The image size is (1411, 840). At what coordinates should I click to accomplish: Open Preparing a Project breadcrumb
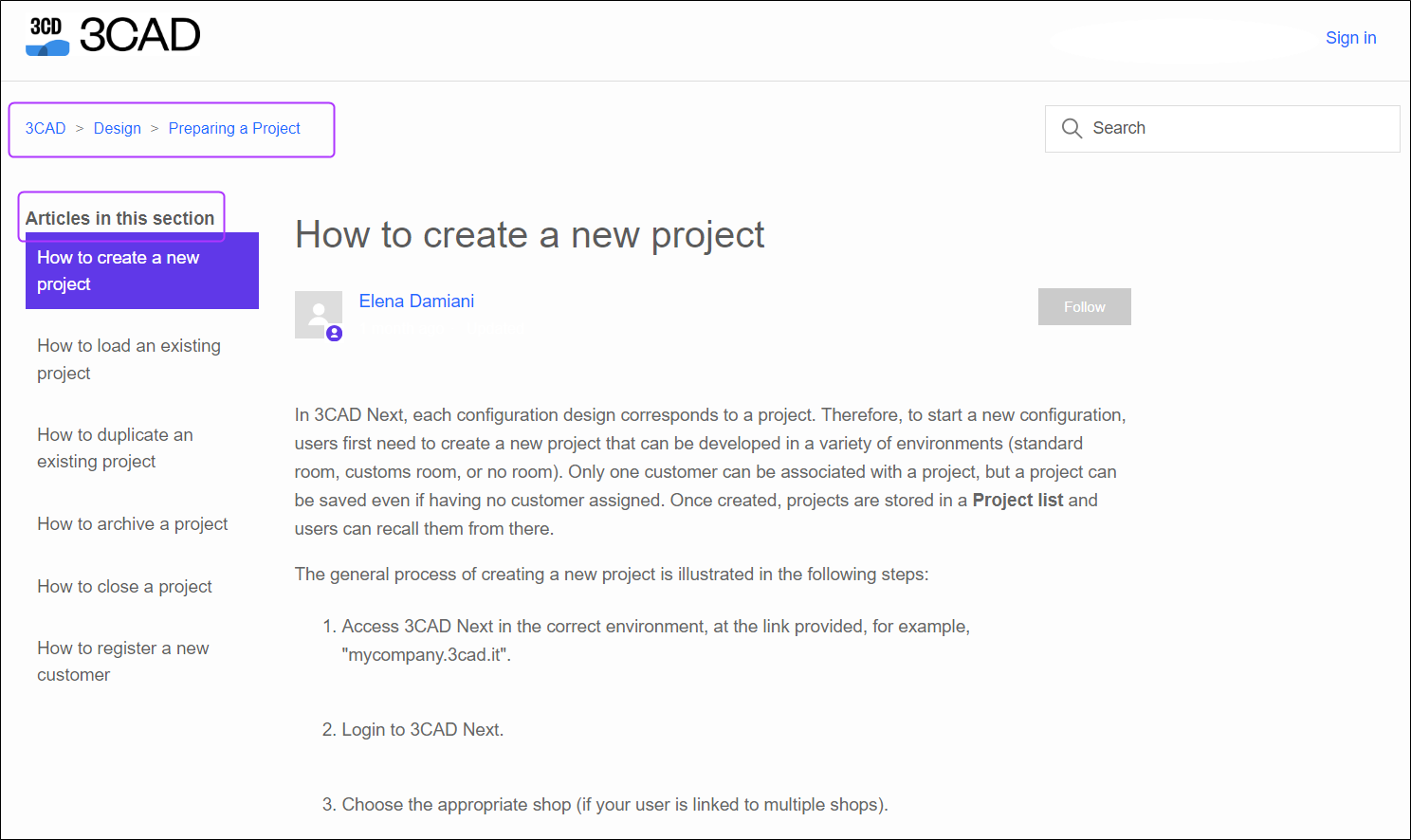(x=234, y=128)
